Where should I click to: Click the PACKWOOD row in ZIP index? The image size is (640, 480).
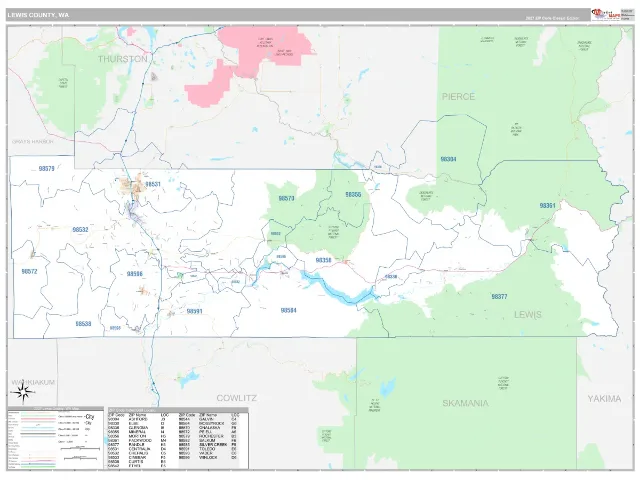pos(138,441)
